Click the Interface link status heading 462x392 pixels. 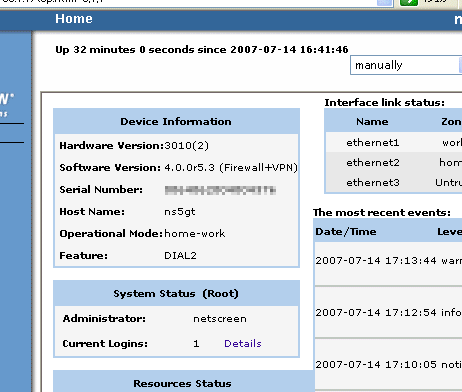coord(385,102)
